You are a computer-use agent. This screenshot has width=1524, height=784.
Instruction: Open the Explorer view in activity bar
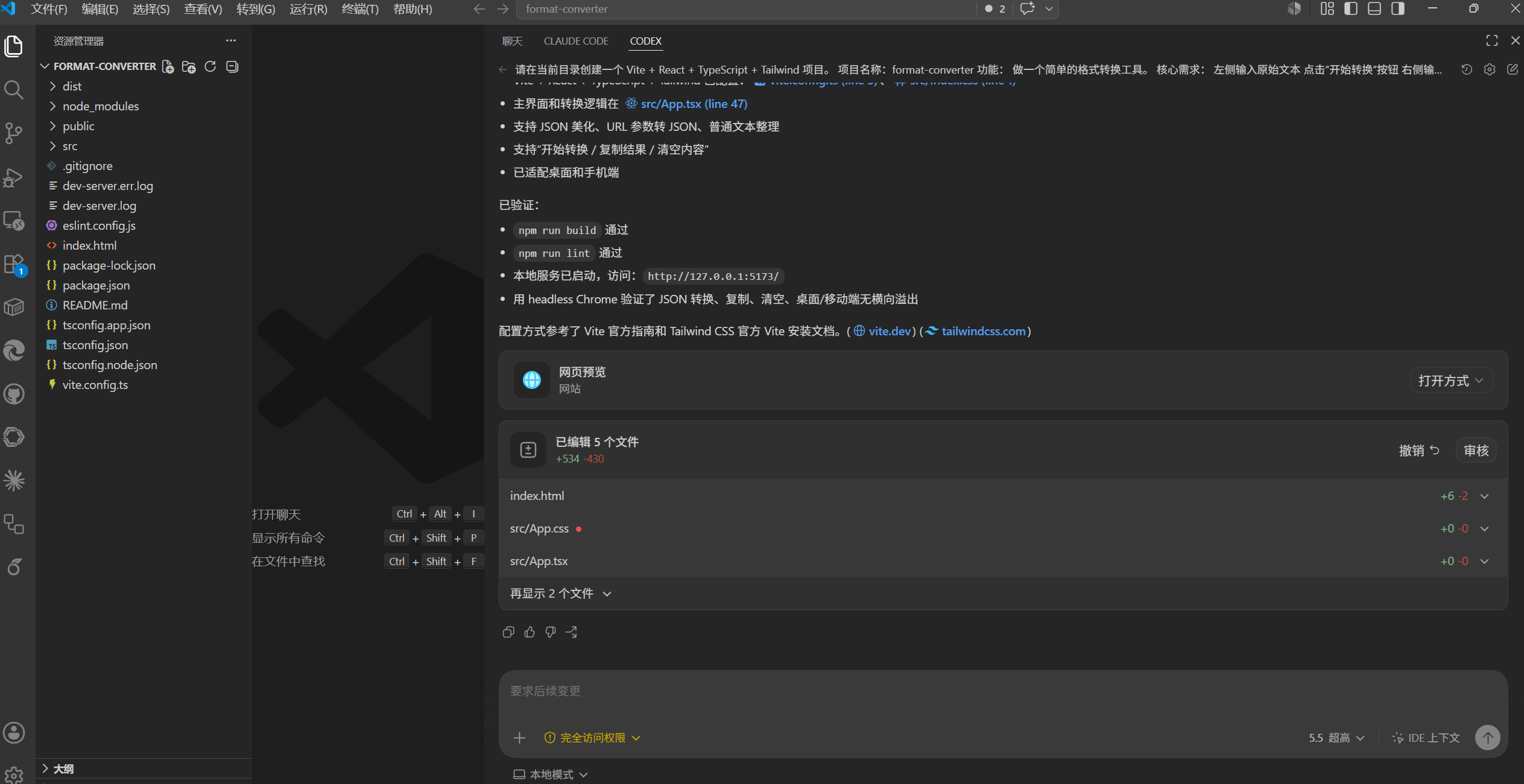[x=14, y=46]
